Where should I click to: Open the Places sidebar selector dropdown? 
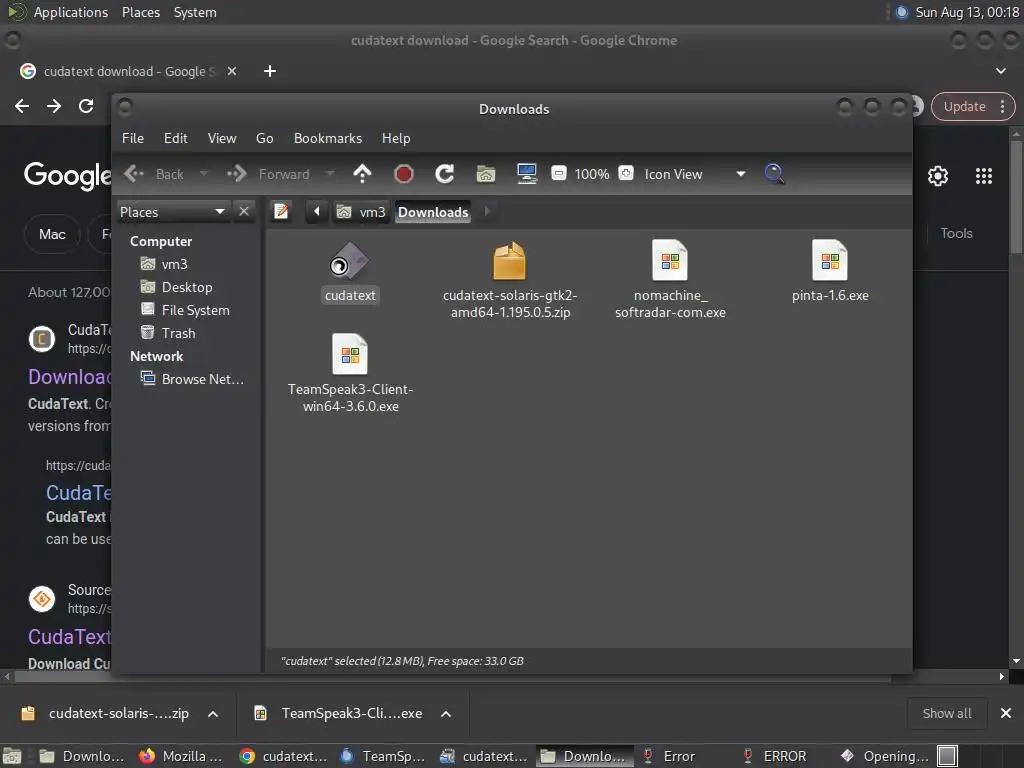173,212
